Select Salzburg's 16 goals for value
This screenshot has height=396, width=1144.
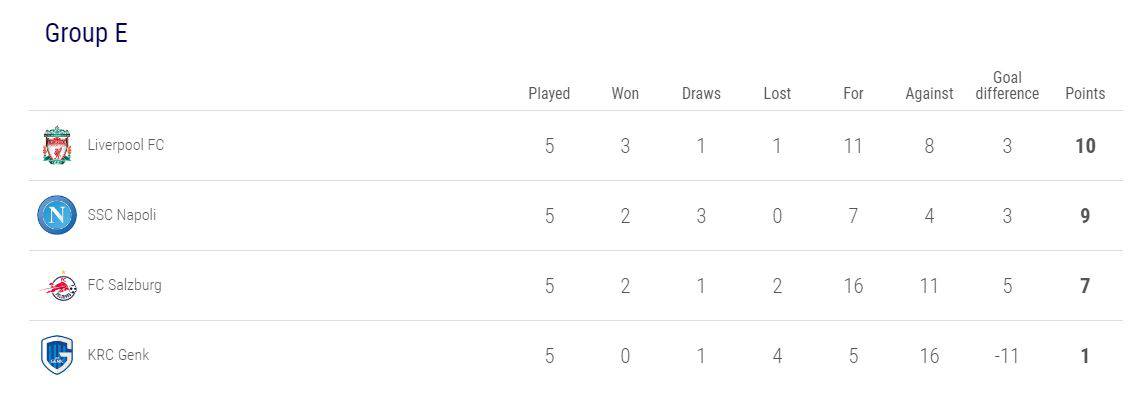(853, 286)
